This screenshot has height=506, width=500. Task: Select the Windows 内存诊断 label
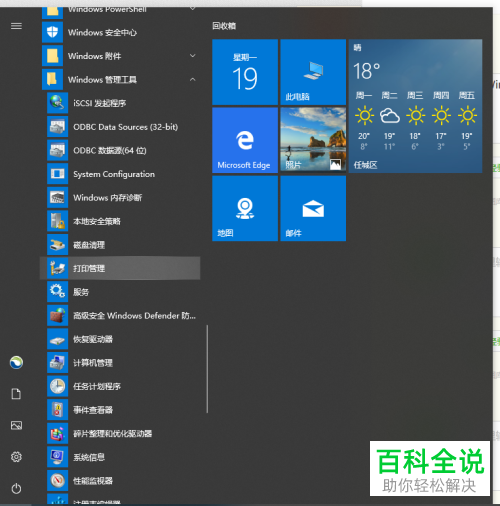pos(108,198)
